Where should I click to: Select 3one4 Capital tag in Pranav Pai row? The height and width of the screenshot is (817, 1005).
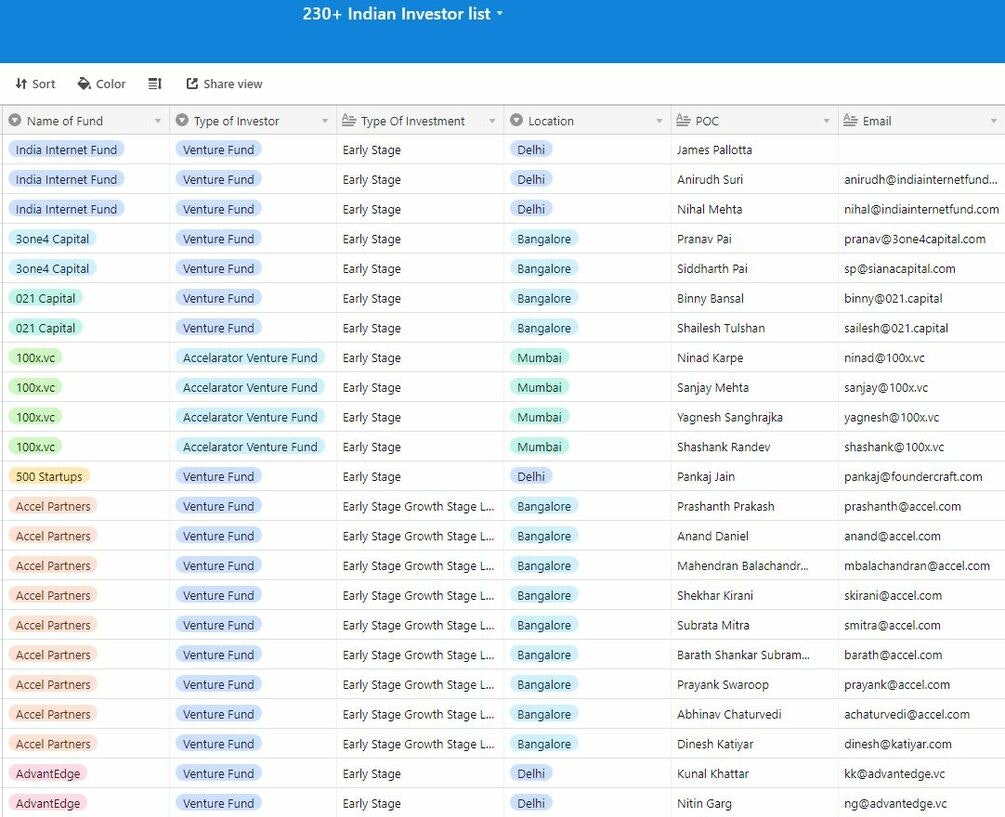point(53,239)
